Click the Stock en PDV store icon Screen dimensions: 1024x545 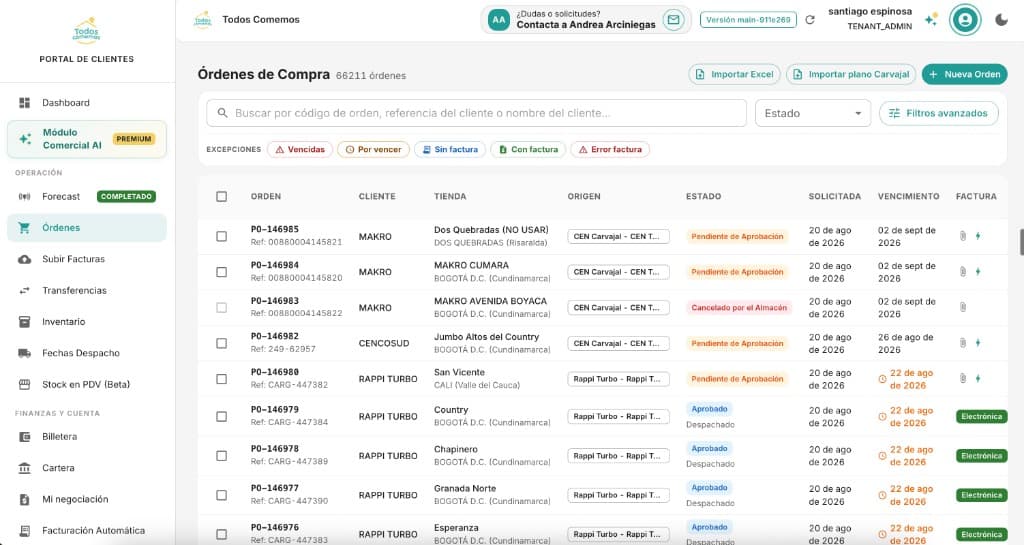(24, 384)
